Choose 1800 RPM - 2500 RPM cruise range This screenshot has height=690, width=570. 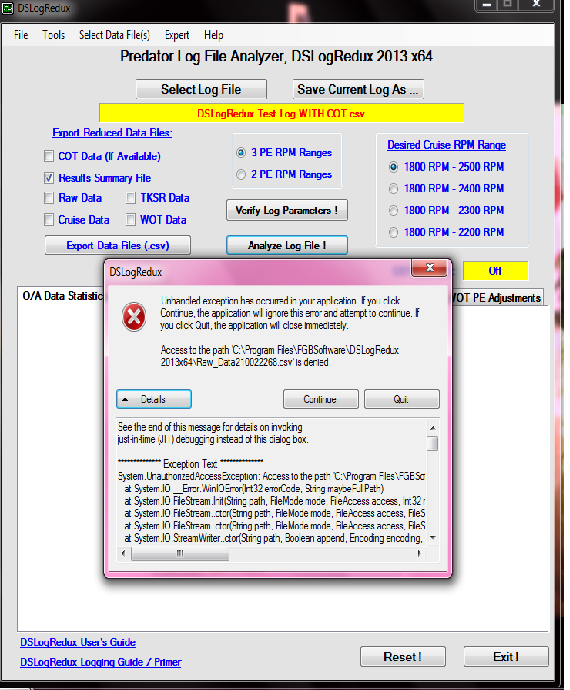[393, 167]
